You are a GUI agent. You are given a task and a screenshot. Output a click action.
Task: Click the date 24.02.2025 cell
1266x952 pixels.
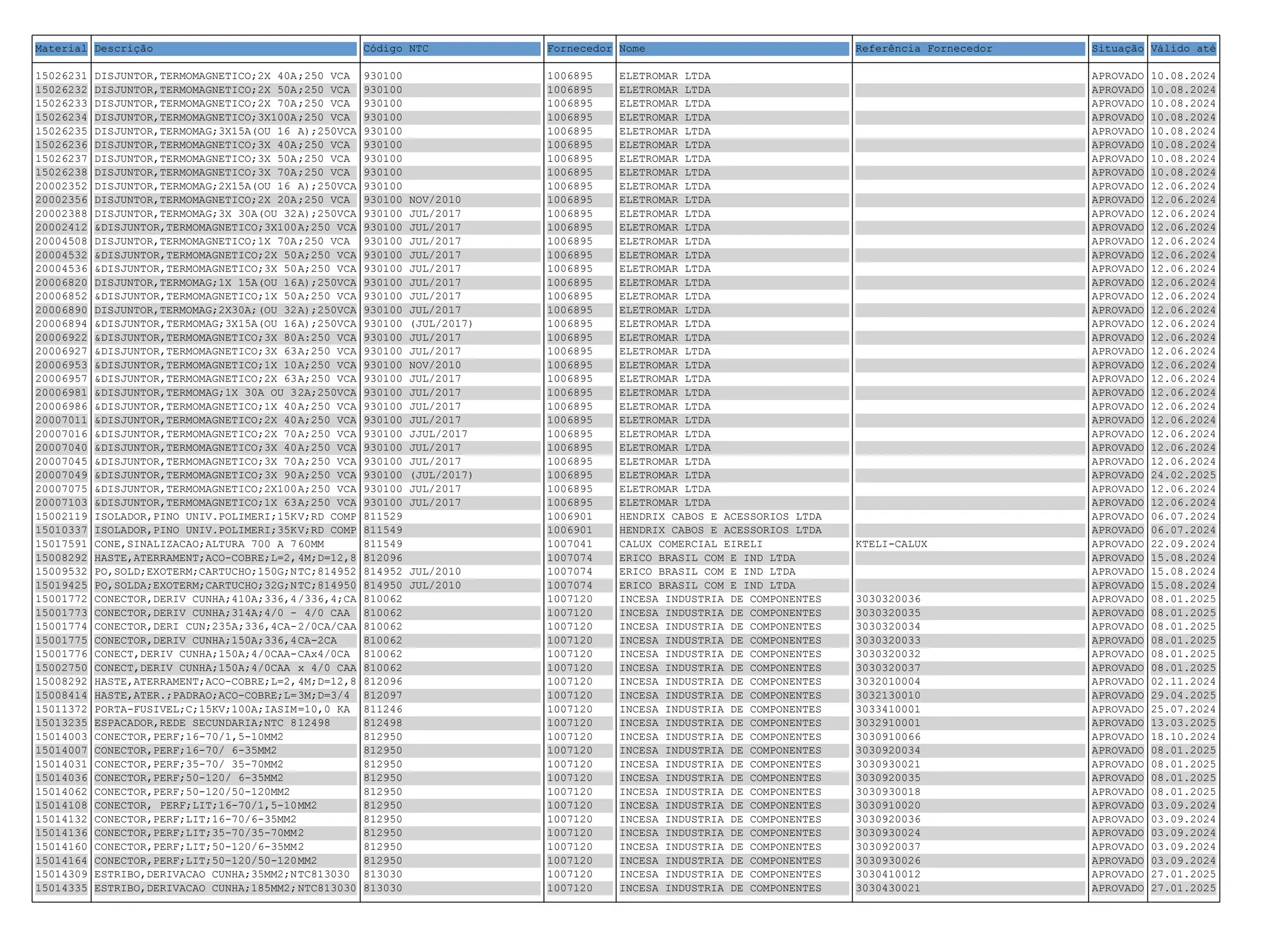[1183, 475]
